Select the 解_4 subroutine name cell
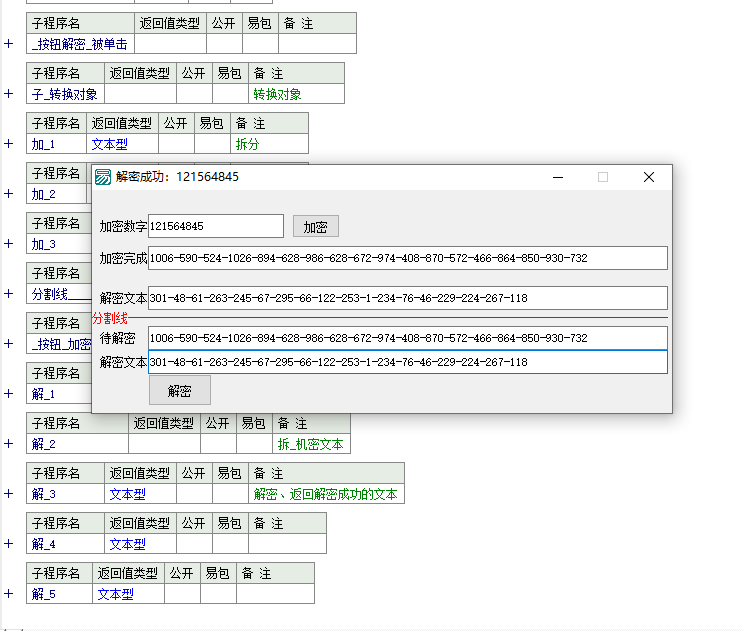743x631 pixels. [x=65, y=544]
